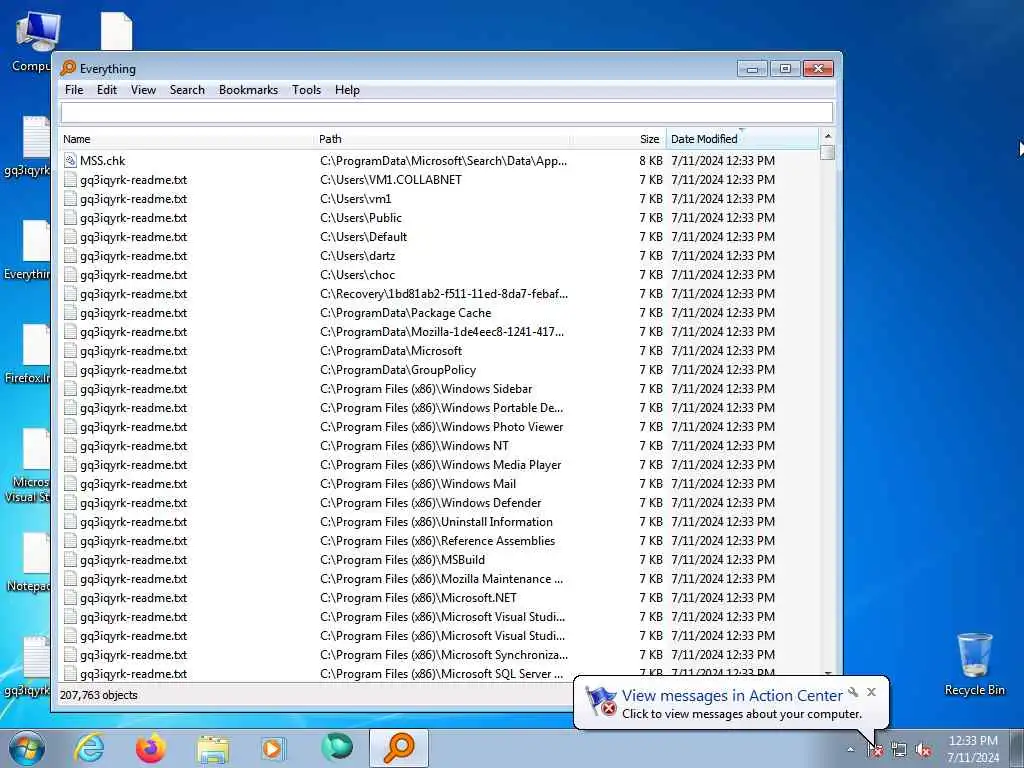Click path C:\Program Files (x86)\Uninstall Information
This screenshot has width=1024, height=768.
click(x=436, y=521)
